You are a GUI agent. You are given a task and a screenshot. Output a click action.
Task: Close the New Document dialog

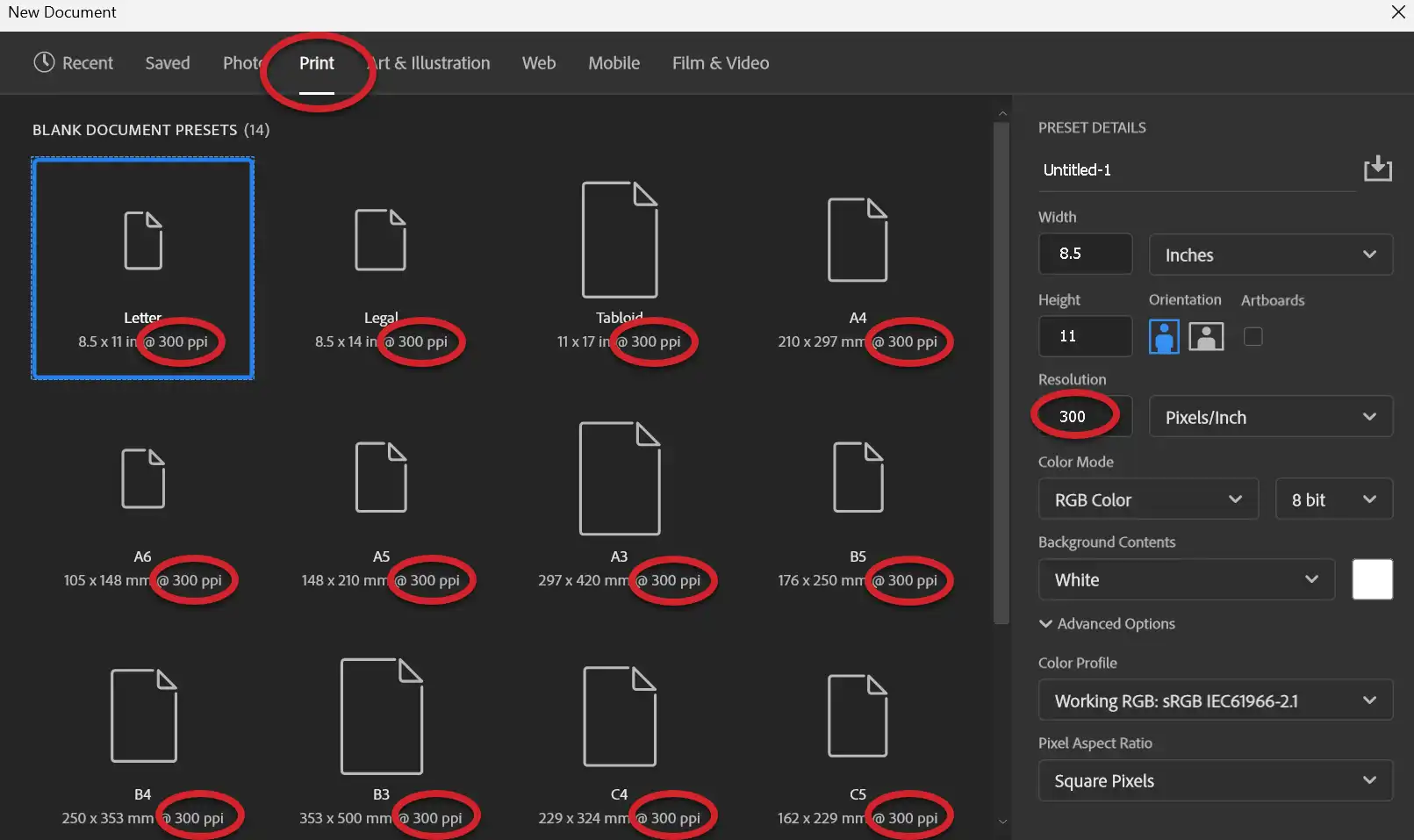point(1398,12)
